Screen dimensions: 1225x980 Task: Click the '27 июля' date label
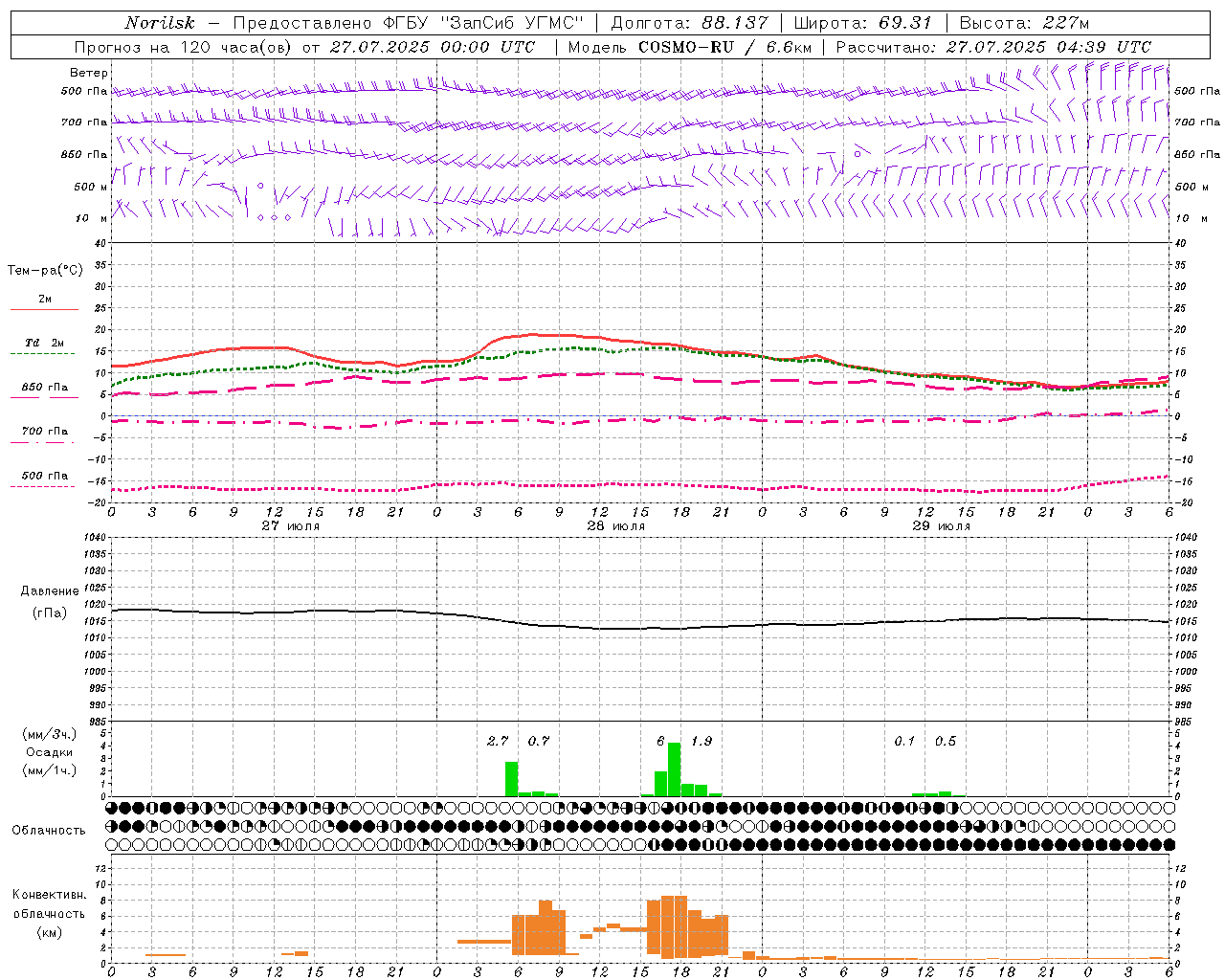291,526
